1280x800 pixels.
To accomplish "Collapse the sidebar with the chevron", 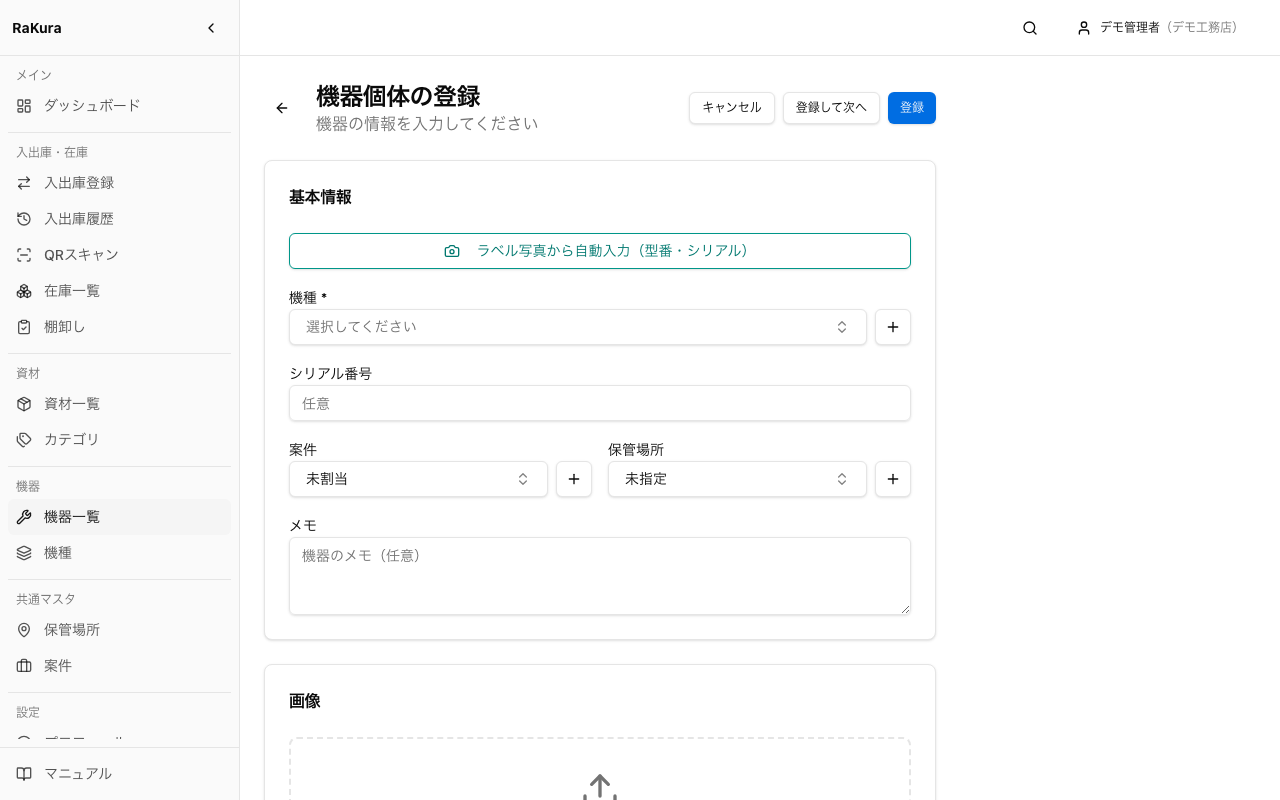I will (211, 28).
